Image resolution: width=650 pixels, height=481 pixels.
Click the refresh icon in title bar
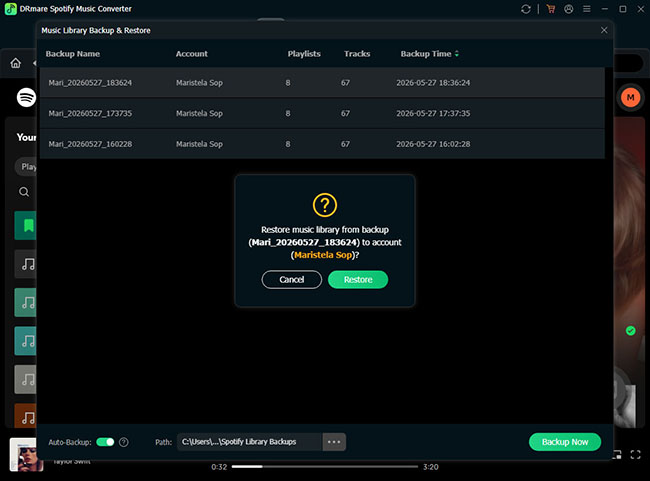526,9
